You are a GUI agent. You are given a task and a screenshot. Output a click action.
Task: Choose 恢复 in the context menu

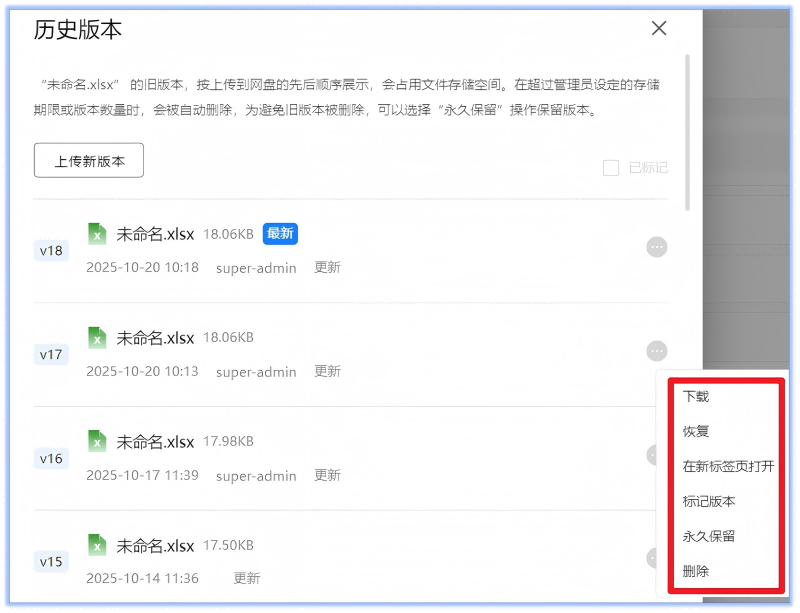pos(696,431)
